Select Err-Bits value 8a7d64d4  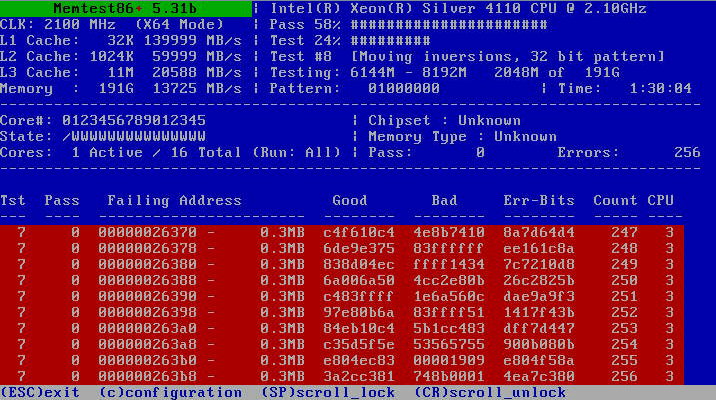click(539, 232)
